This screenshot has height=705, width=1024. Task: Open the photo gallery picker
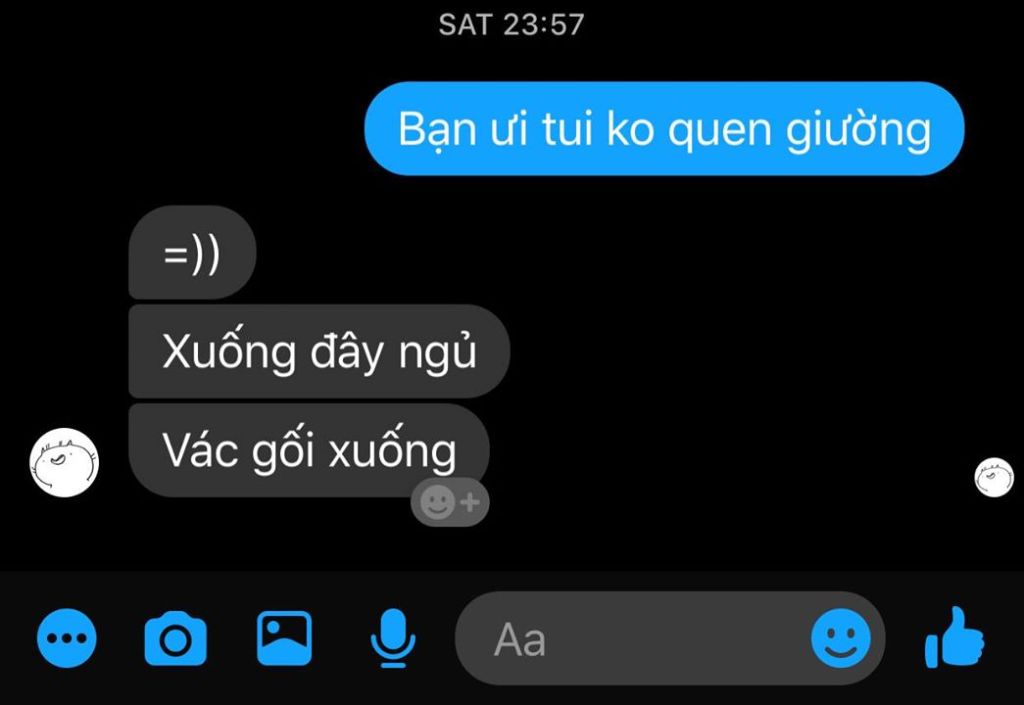click(x=284, y=638)
